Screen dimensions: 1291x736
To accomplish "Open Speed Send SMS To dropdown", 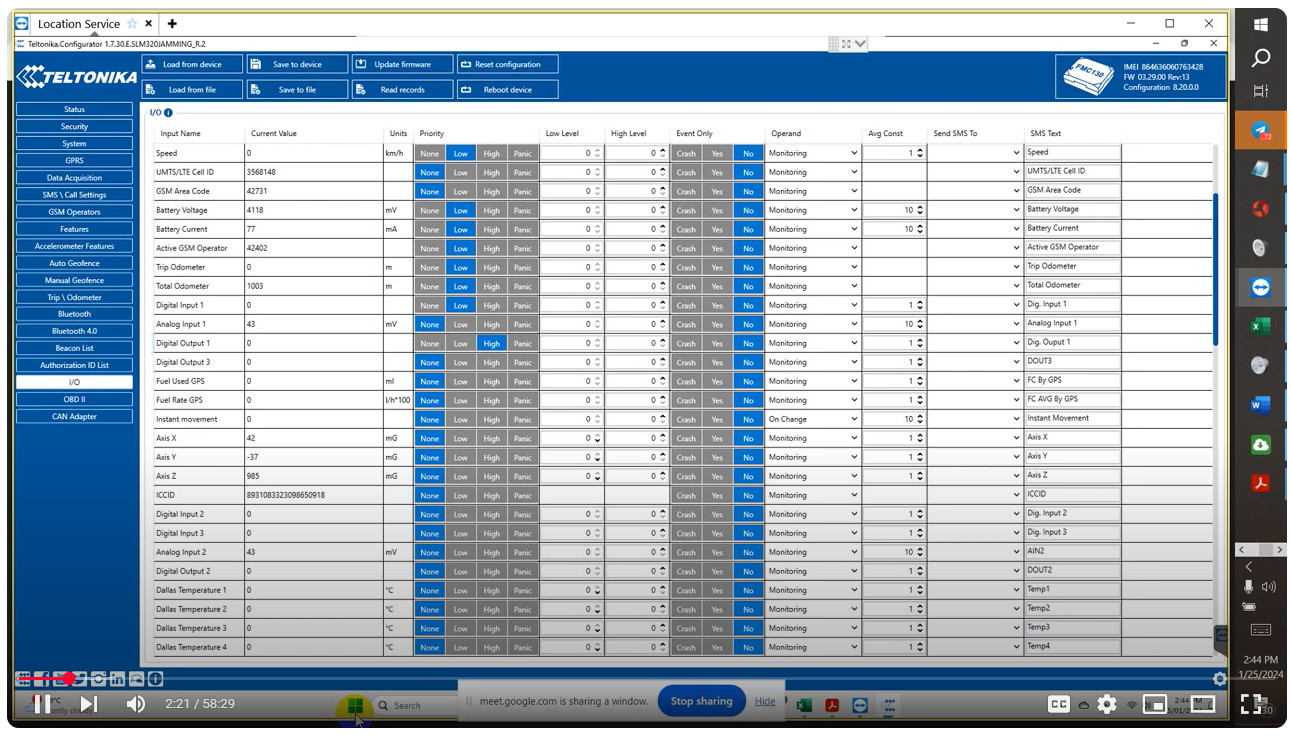I will 975,153.
